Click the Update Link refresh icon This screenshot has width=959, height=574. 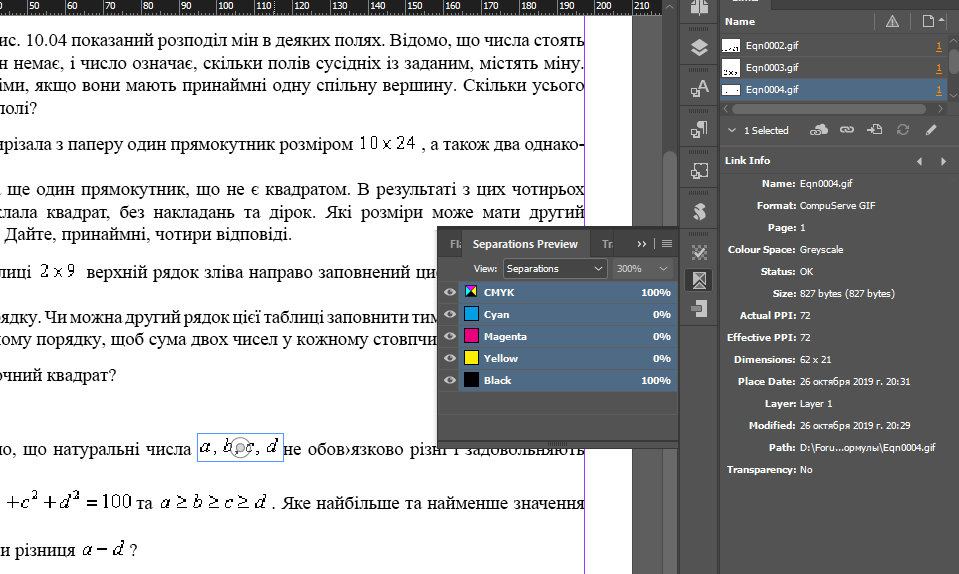click(903, 130)
